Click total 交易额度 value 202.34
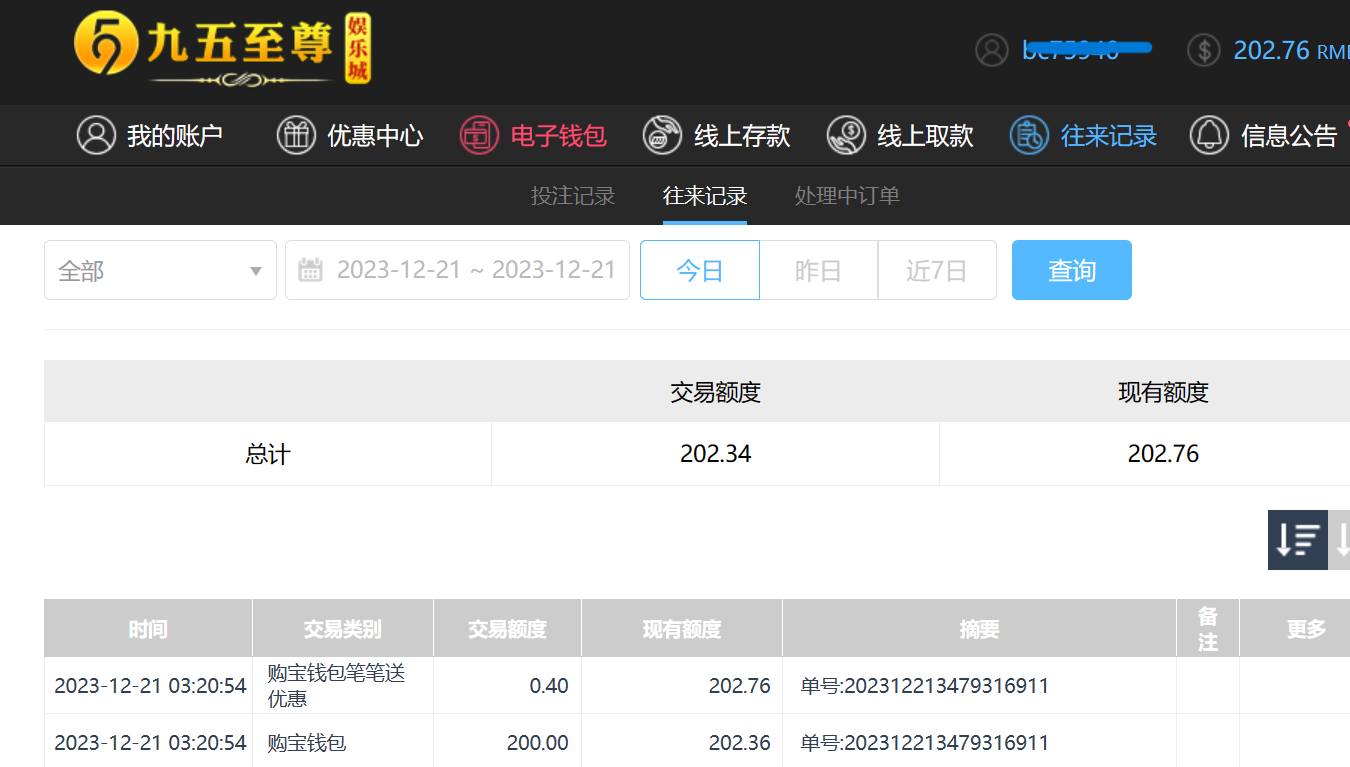The height and width of the screenshot is (767, 1350). [x=716, y=454]
